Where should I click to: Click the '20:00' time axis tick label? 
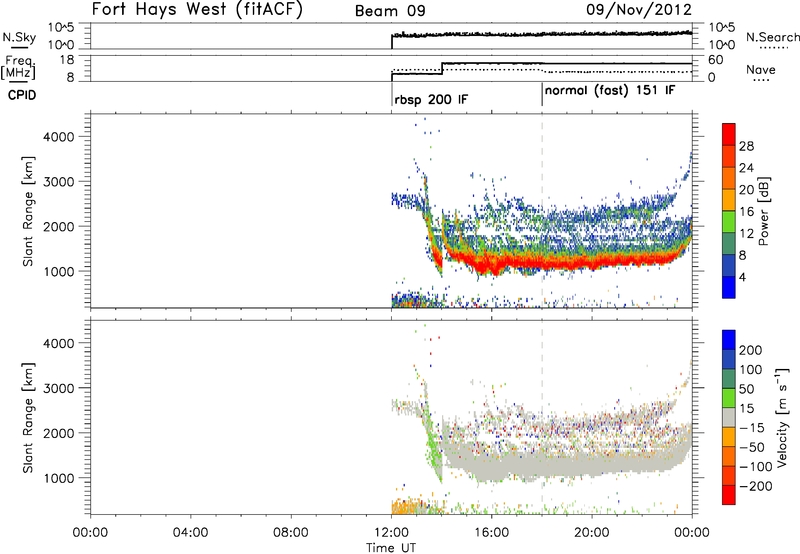click(592, 533)
